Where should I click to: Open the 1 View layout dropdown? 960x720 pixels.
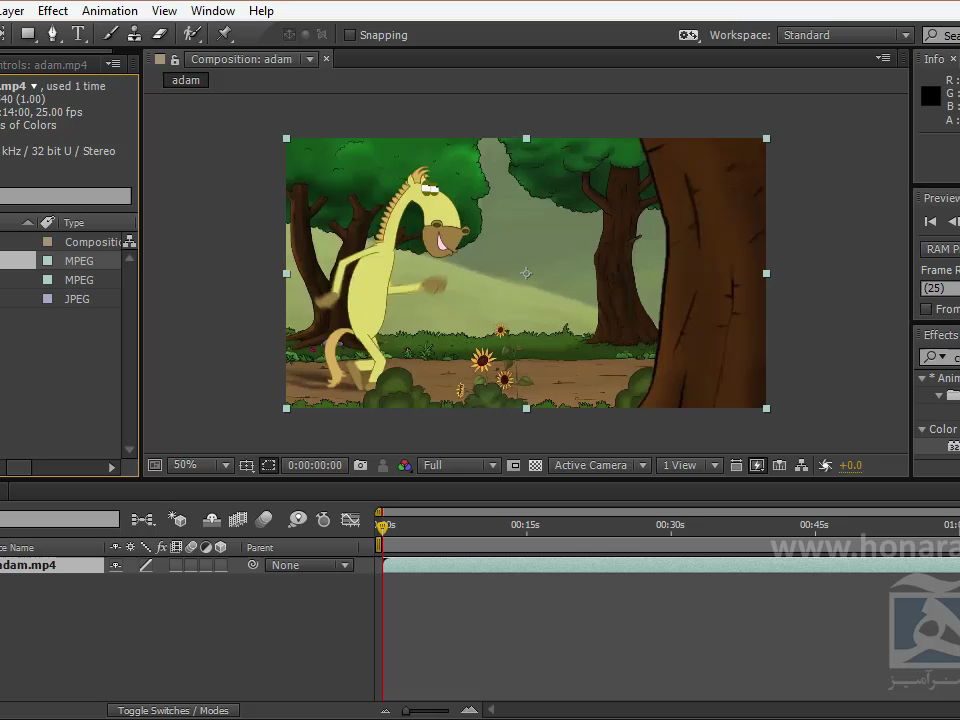tap(689, 465)
